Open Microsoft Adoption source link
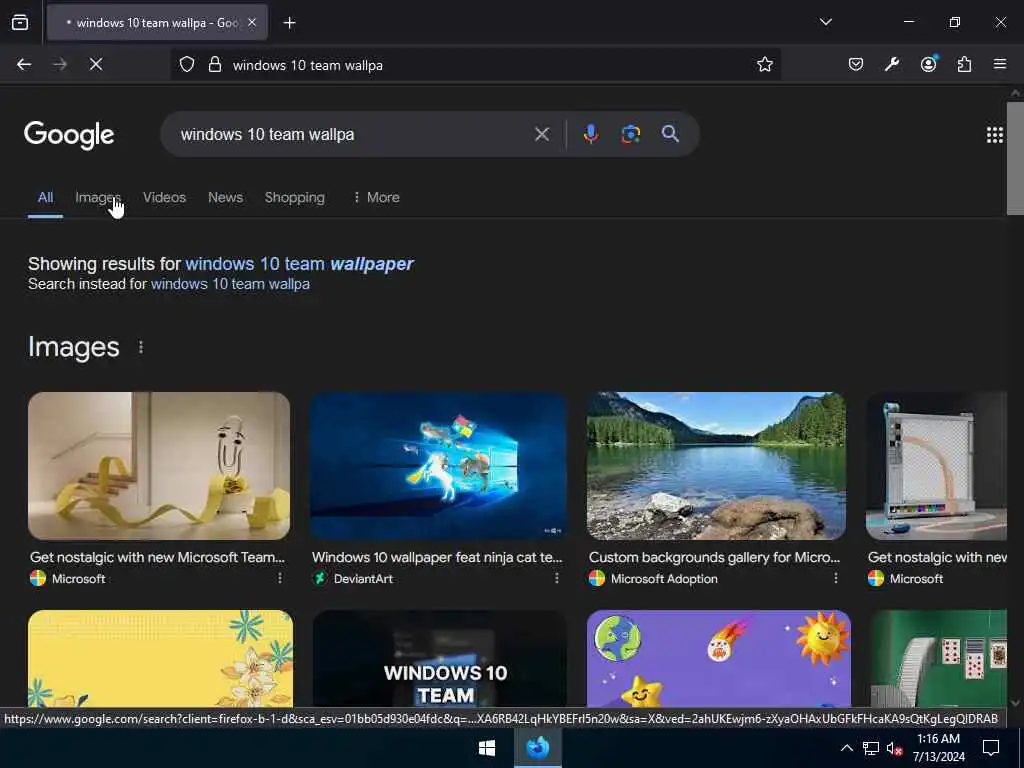This screenshot has width=1024, height=768. tap(664, 579)
